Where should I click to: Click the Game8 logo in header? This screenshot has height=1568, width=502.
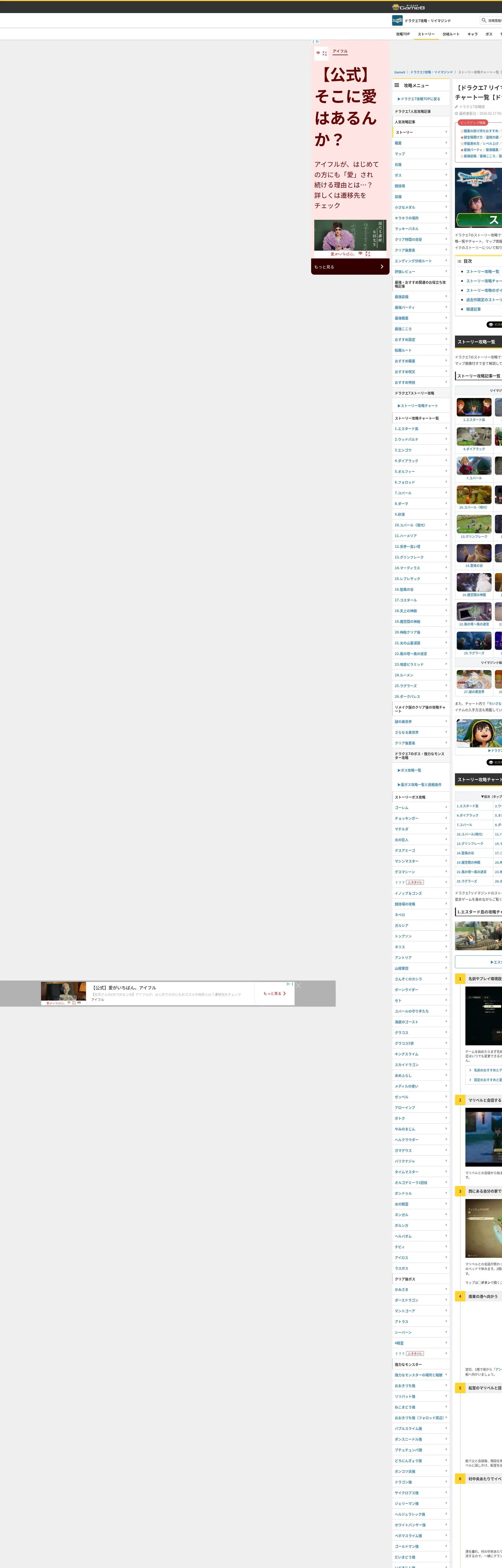[408, 7]
